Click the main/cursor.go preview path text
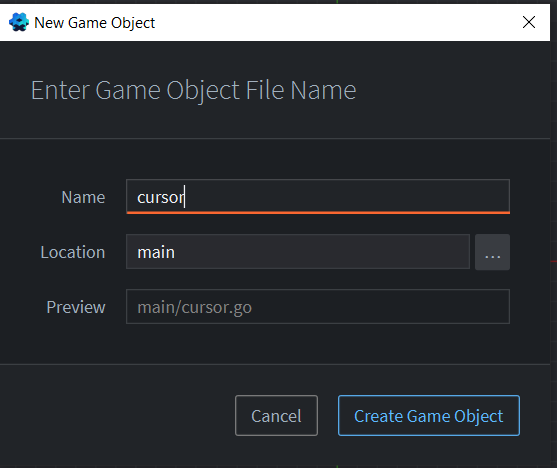557x468 pixels. pos(195,308)
